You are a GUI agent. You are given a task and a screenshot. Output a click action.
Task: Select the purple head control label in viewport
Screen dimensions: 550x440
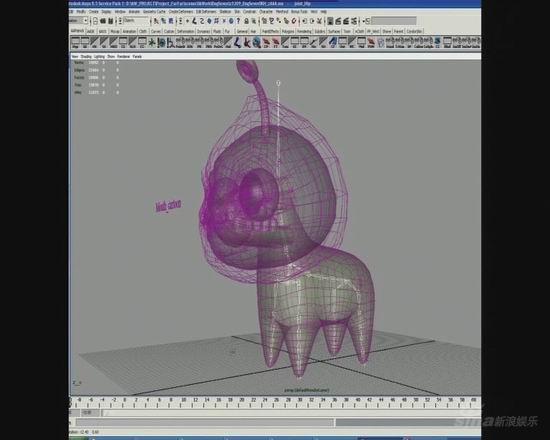point(169,206)
